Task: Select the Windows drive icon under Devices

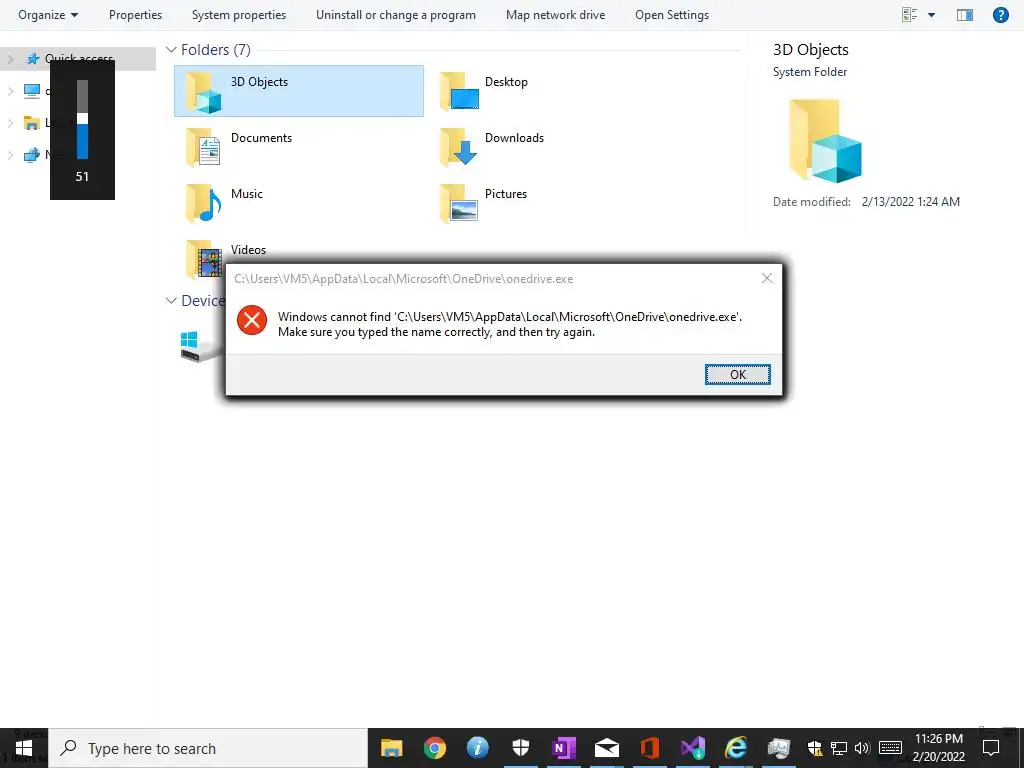Action: [x=200, y=346]
